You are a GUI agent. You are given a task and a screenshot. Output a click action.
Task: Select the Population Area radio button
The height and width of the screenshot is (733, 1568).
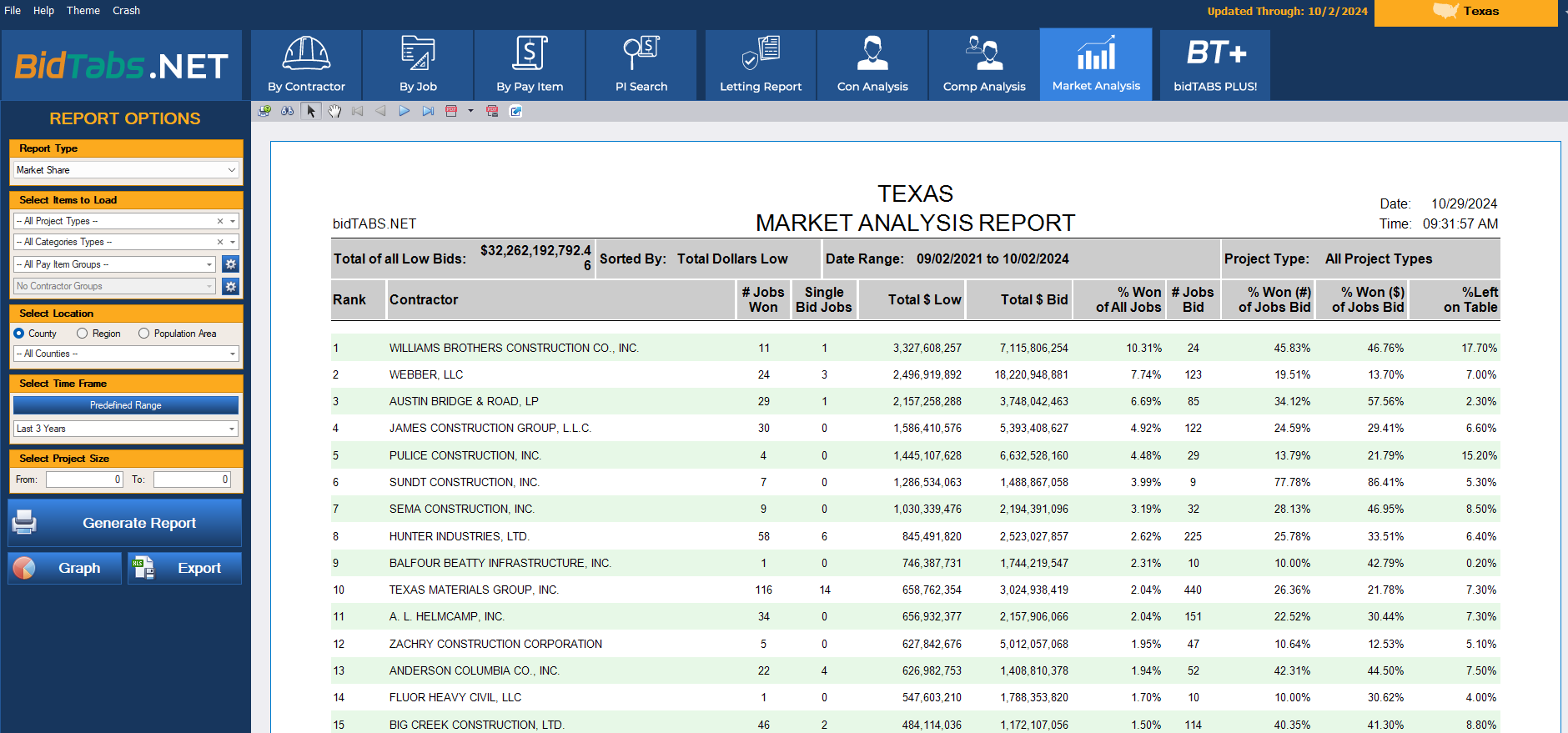[143, 334]
